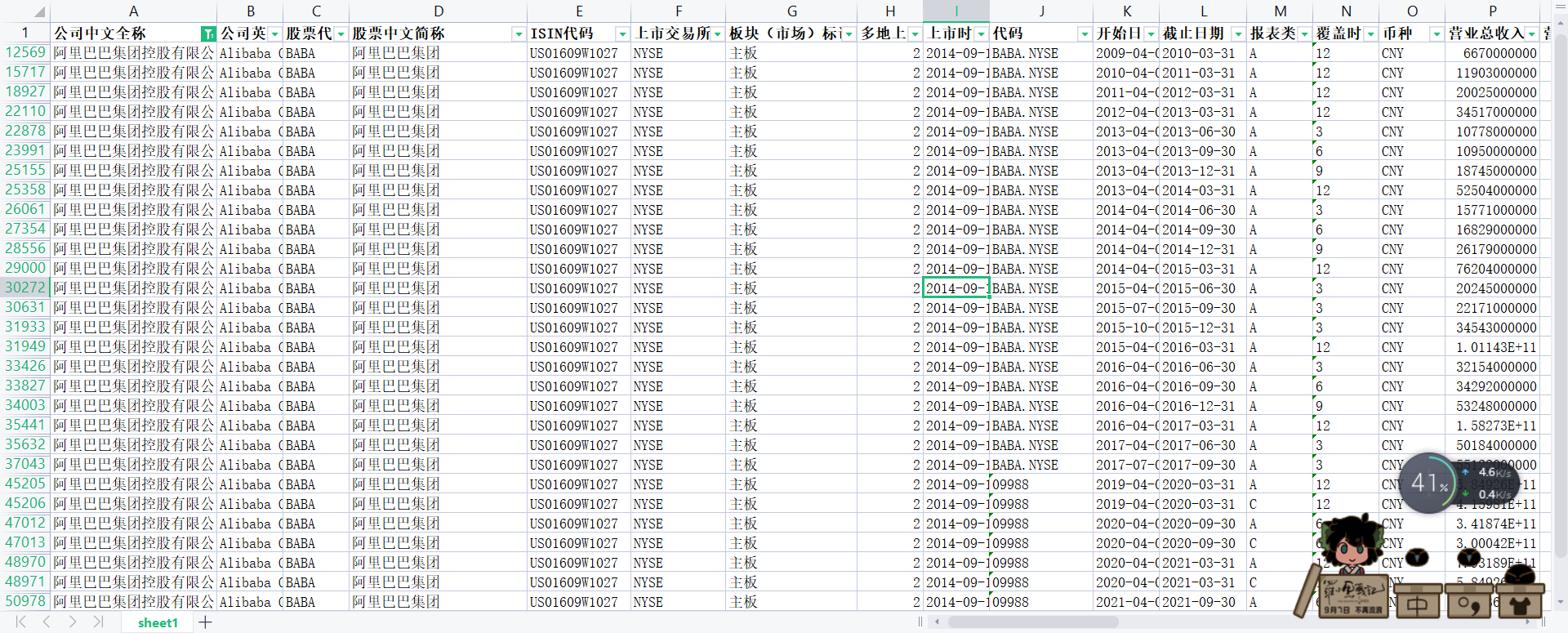The width and height of the screenshot is (1568, 633).
Task: Click CNY cell in row 33426
Action: pos(1412,367)
